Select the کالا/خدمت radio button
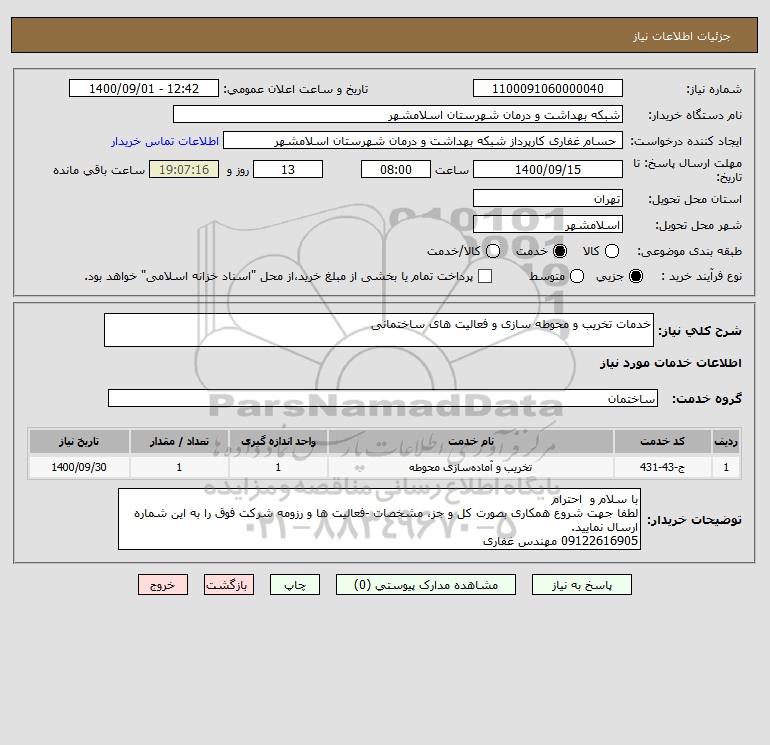 click(x=493, y=251)
